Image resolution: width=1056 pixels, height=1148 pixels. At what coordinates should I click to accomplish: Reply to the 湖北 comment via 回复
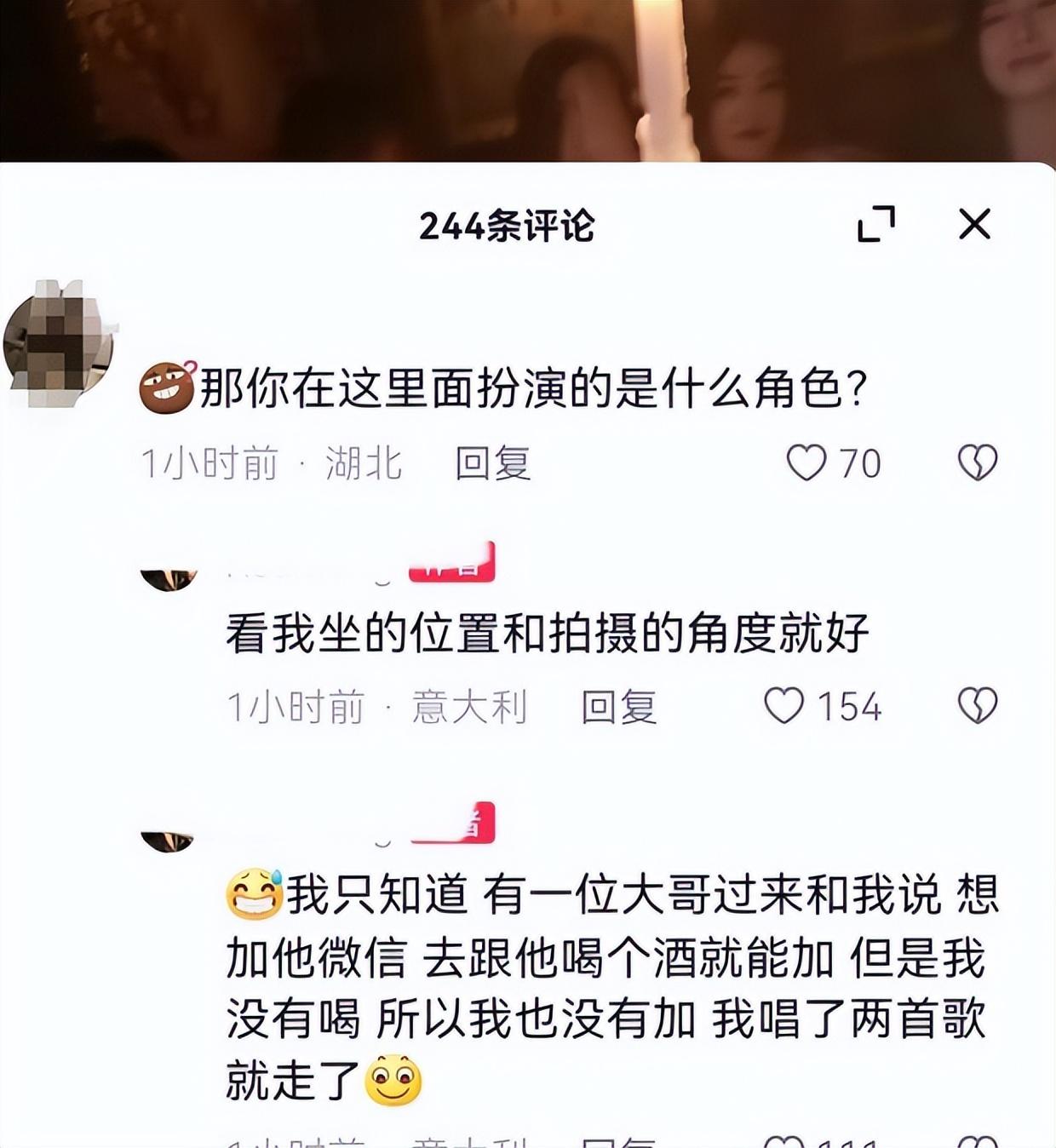[x=493, y=463]
